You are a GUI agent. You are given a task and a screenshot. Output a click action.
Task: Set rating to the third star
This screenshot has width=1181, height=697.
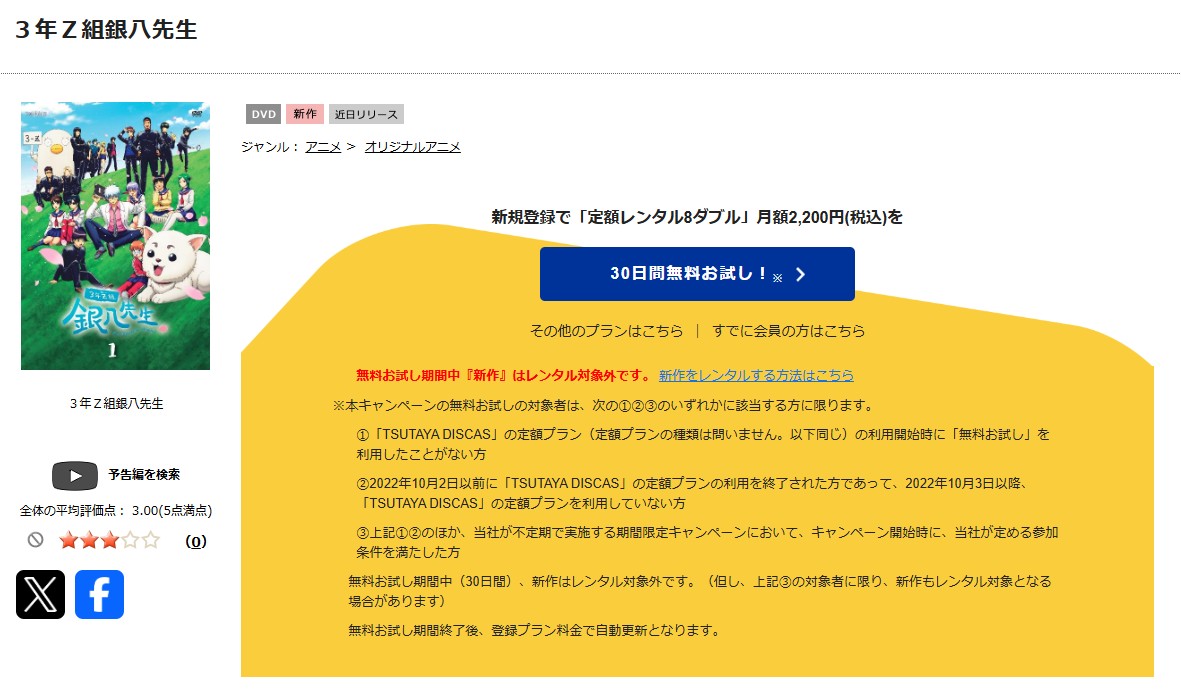[109, 541]
